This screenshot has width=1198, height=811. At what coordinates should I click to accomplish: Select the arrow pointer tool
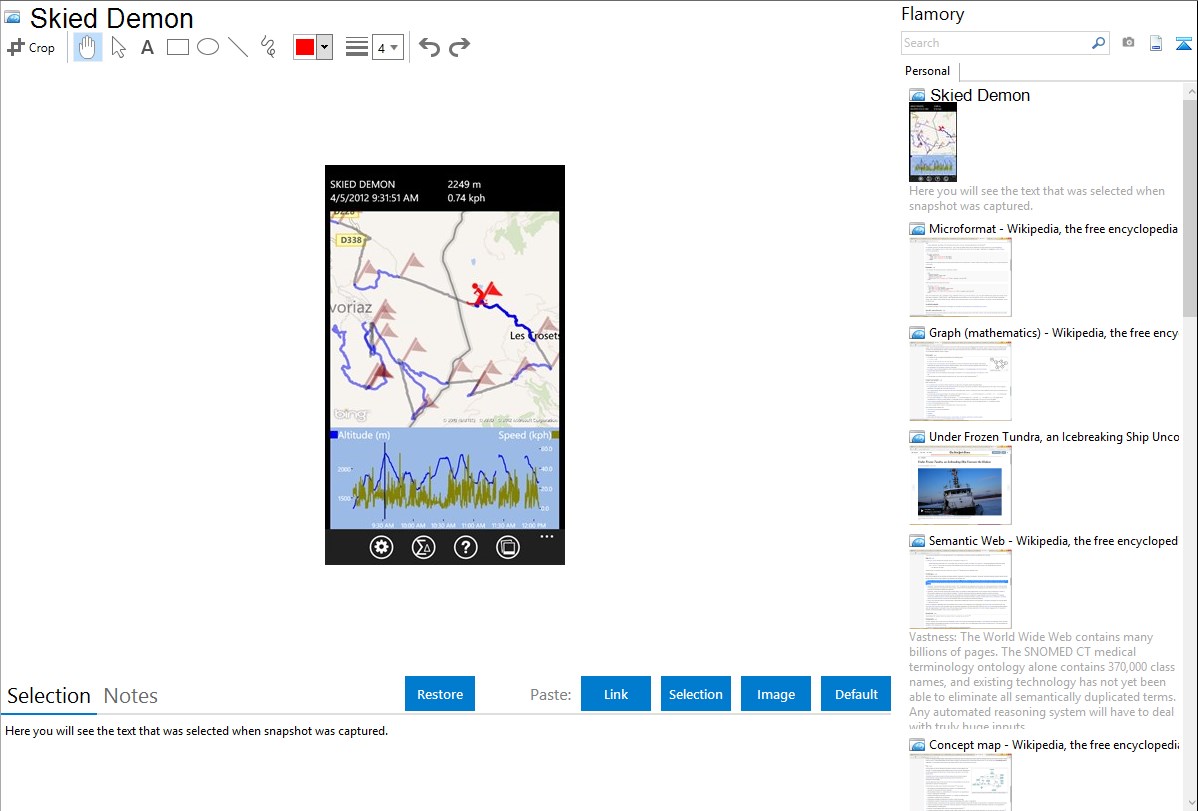pyautogui.click(x=118, y=47)
